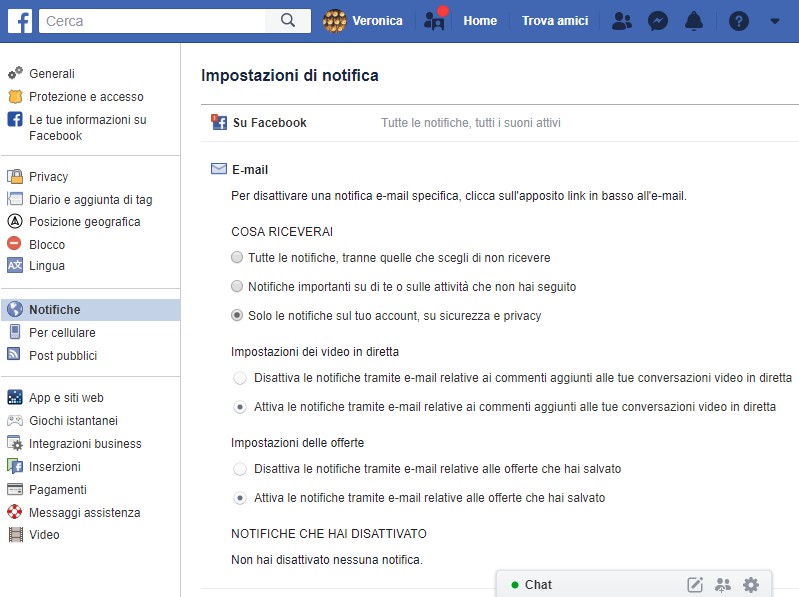799x597 pixels.
Task: Select Attiva notifiche video in diretta radio
Action: [x=239, y=407]
